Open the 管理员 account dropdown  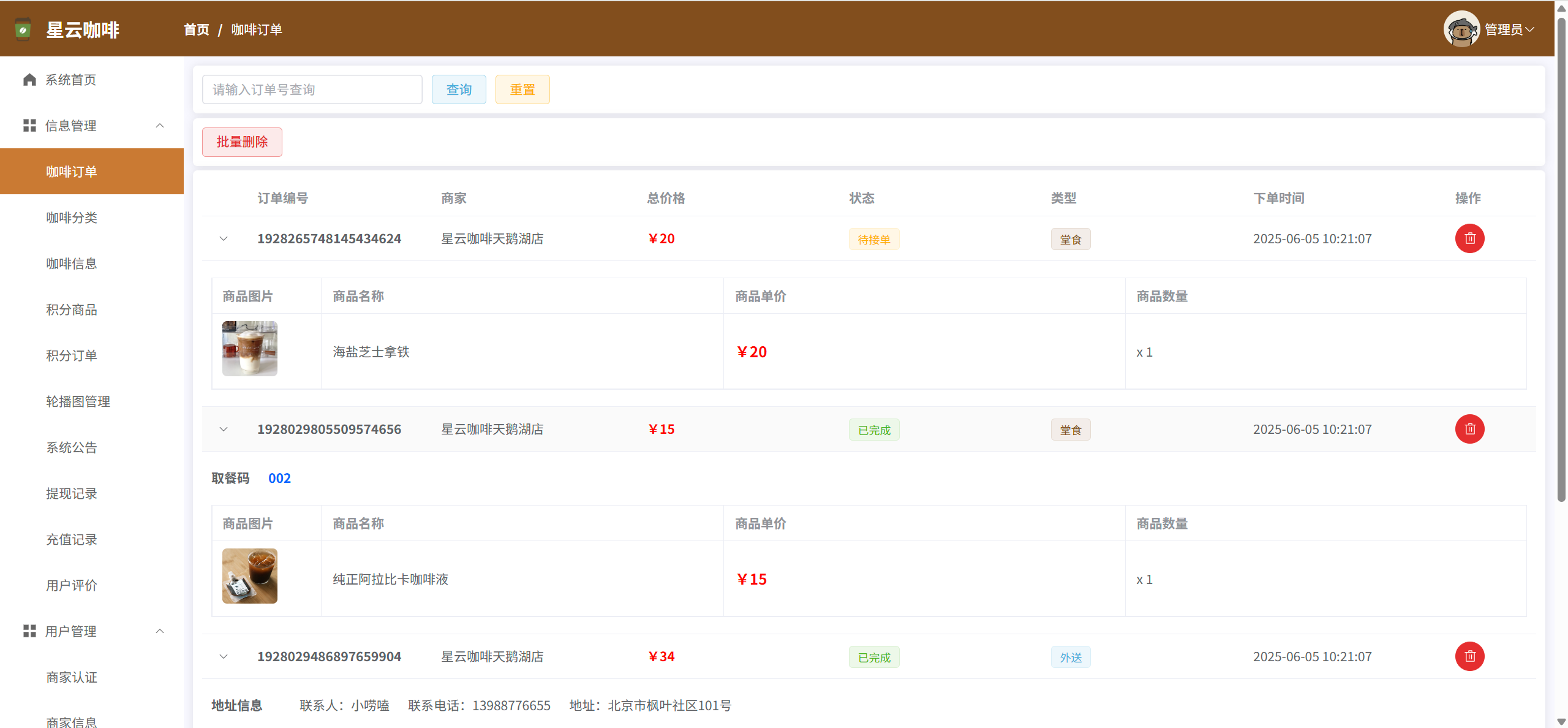[1509, 29]
